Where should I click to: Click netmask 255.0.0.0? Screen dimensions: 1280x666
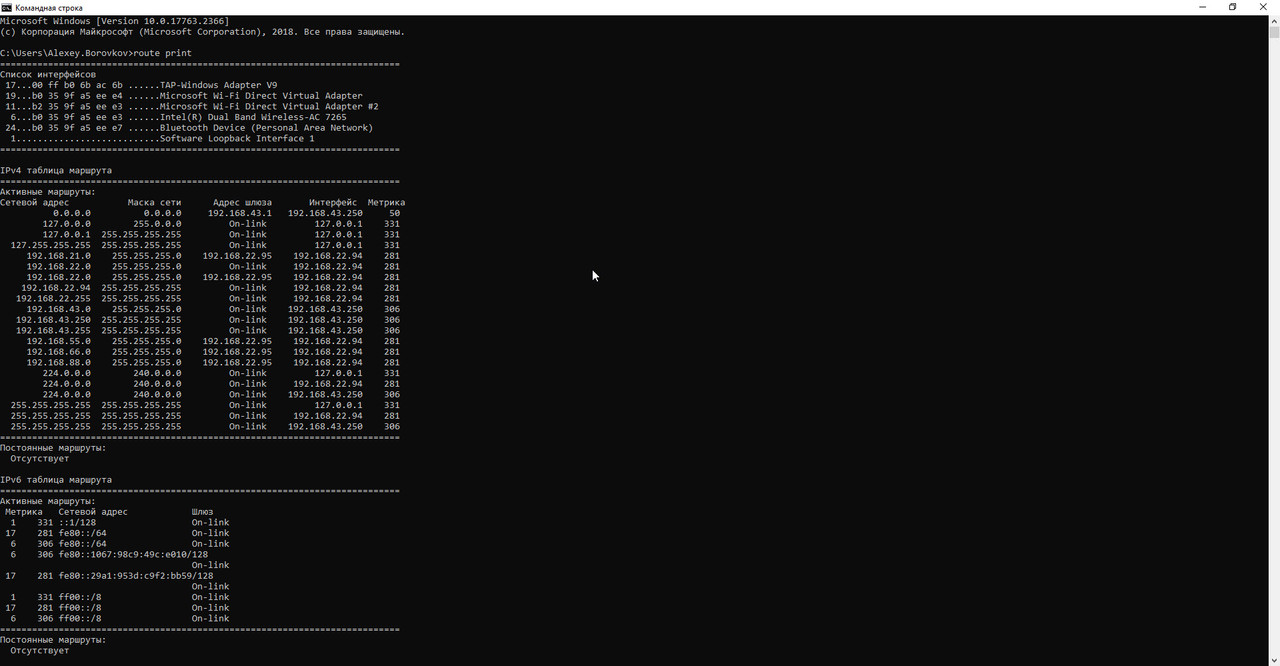point(157,224)
